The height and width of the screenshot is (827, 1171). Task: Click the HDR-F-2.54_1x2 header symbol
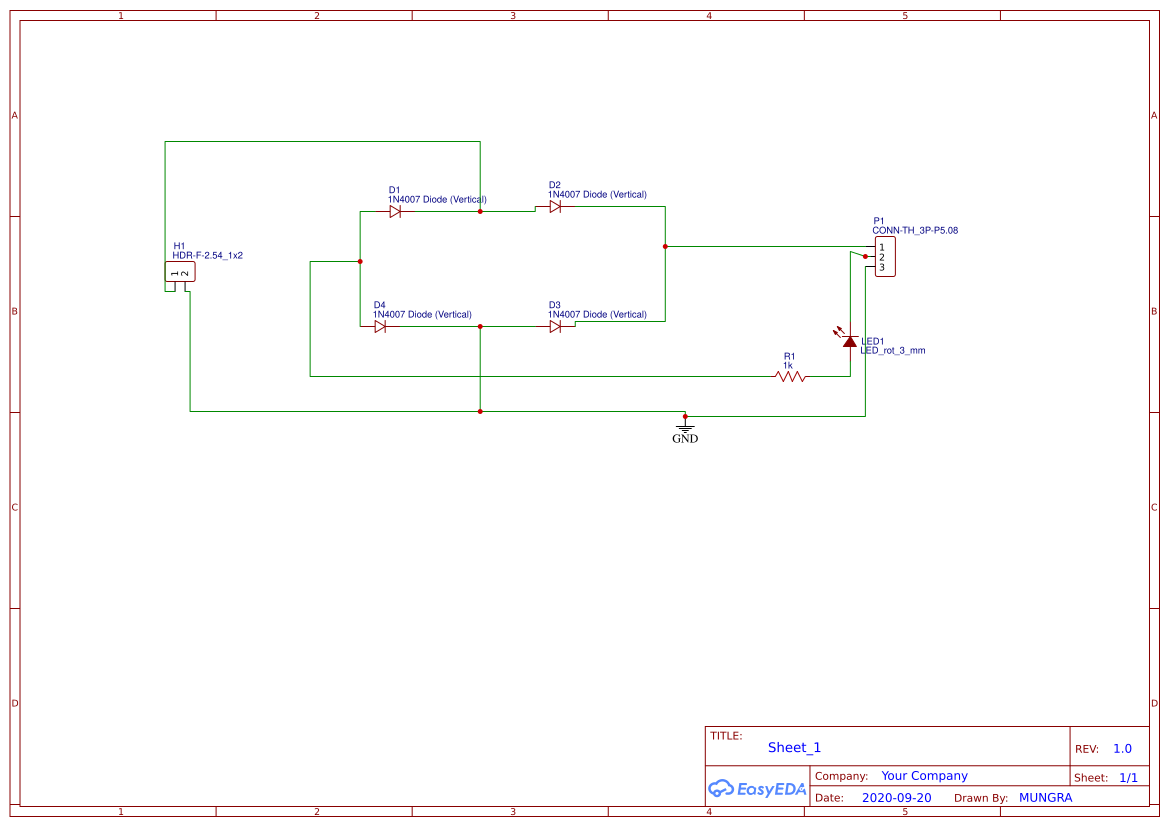(x=179, y=271)
